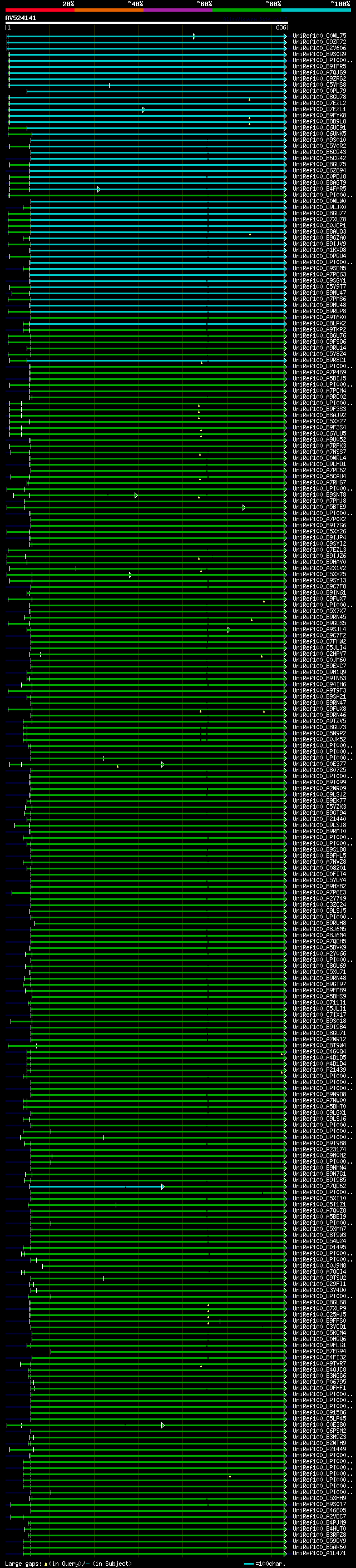Image resolution: width=356 pixels, height=1568 pixels.
Task: Click label UniRef100_O46605
Action: coord(319,1511)
